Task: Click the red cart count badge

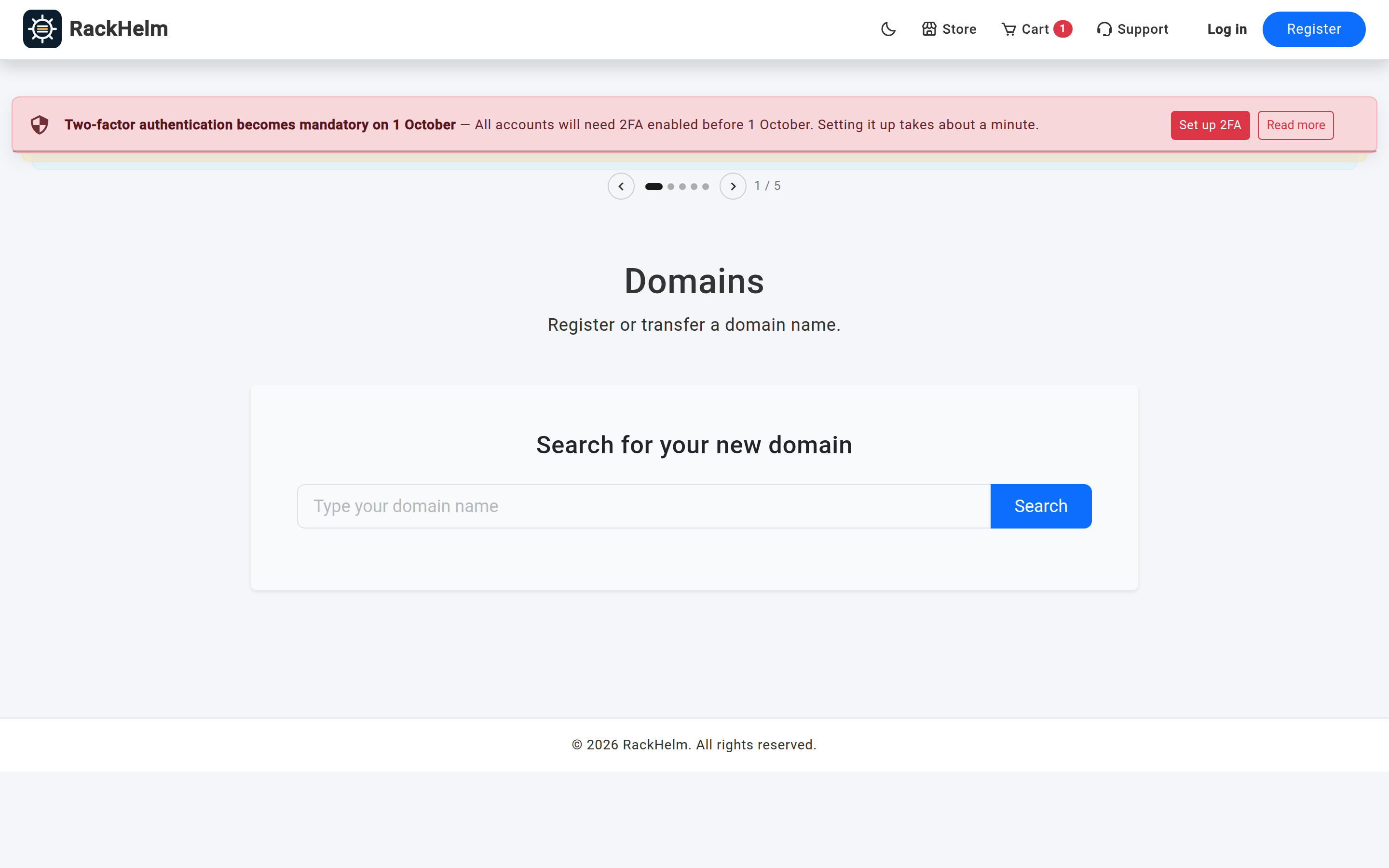Action: tap(1062, 29)
